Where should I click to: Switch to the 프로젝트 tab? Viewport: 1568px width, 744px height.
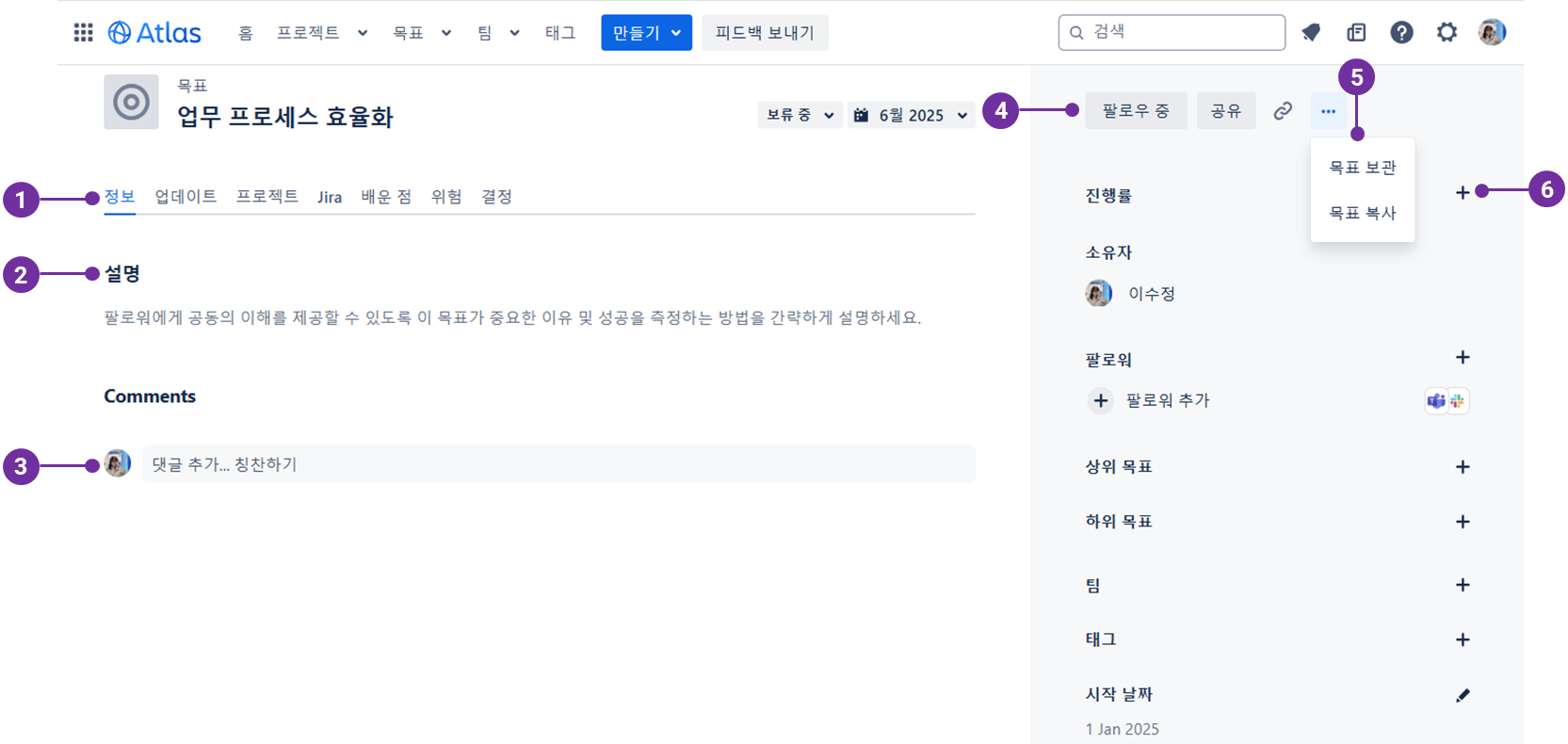tap(267, 196)
